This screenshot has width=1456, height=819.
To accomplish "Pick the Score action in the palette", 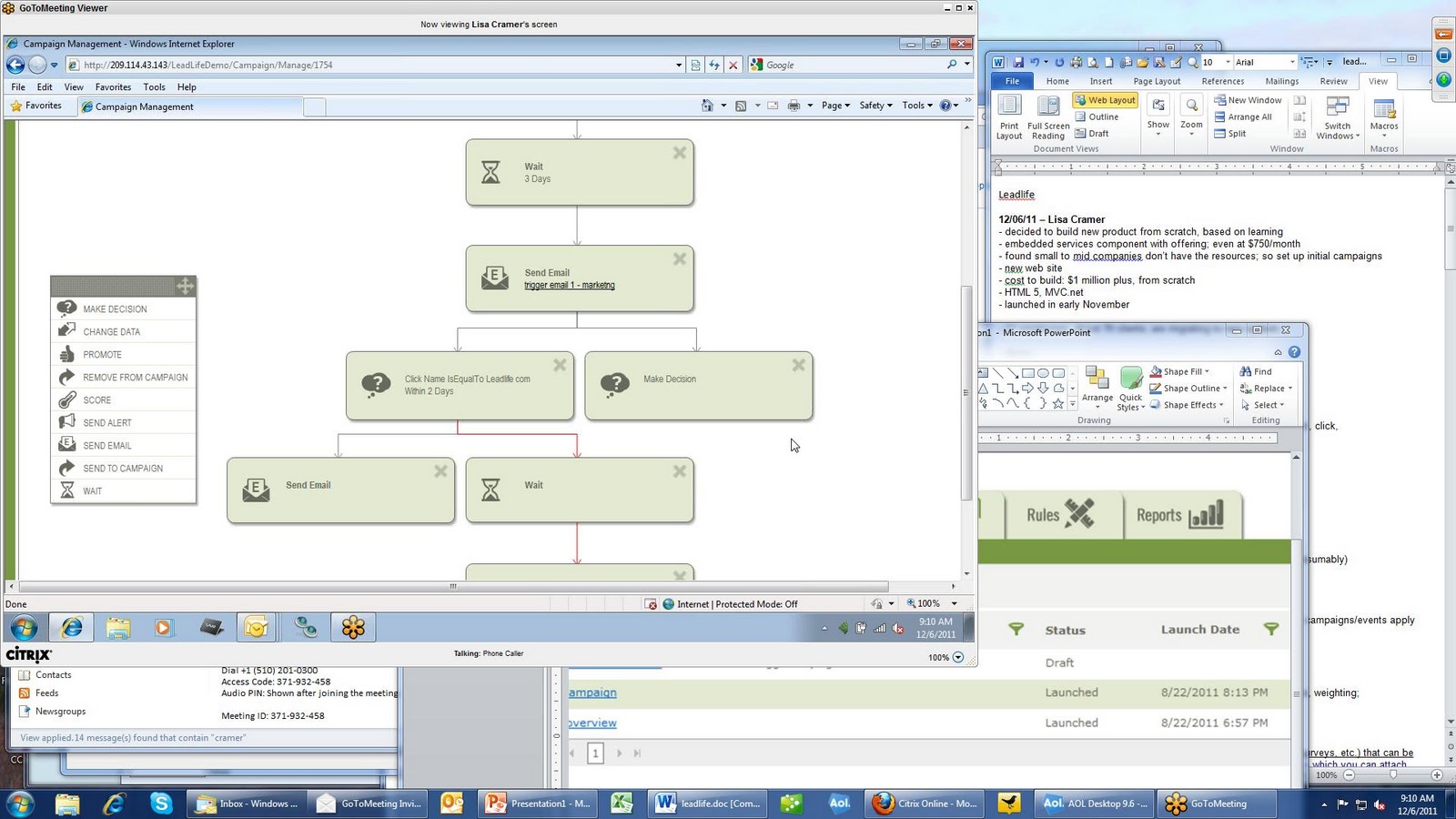I will pyautogui.click(x=124, y=399).
